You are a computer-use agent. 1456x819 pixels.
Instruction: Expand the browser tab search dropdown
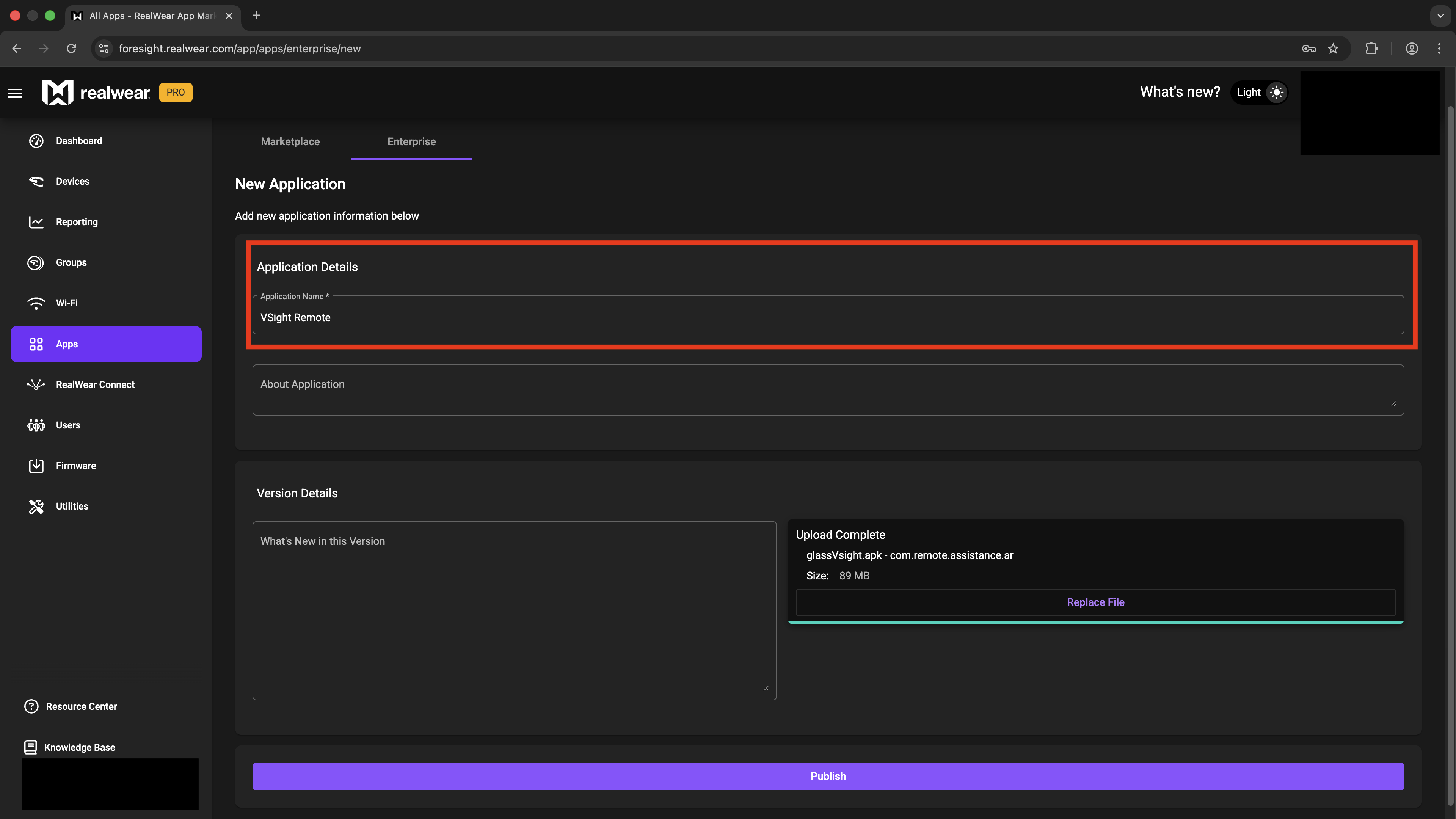click(x=1441, y=15)
